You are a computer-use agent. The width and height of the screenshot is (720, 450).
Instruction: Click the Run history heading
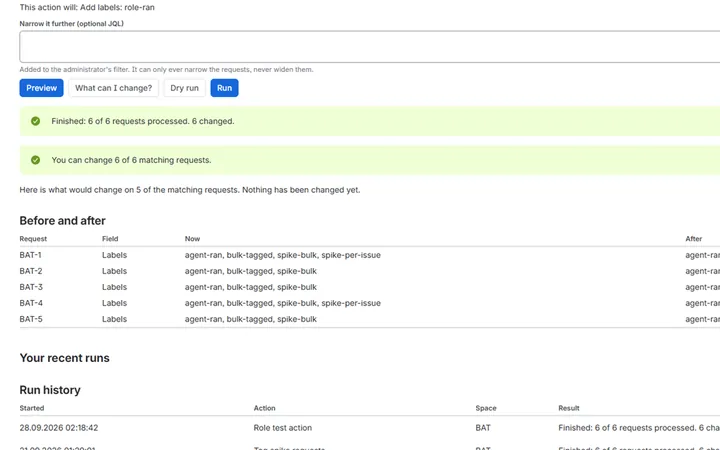coord(50,390)
